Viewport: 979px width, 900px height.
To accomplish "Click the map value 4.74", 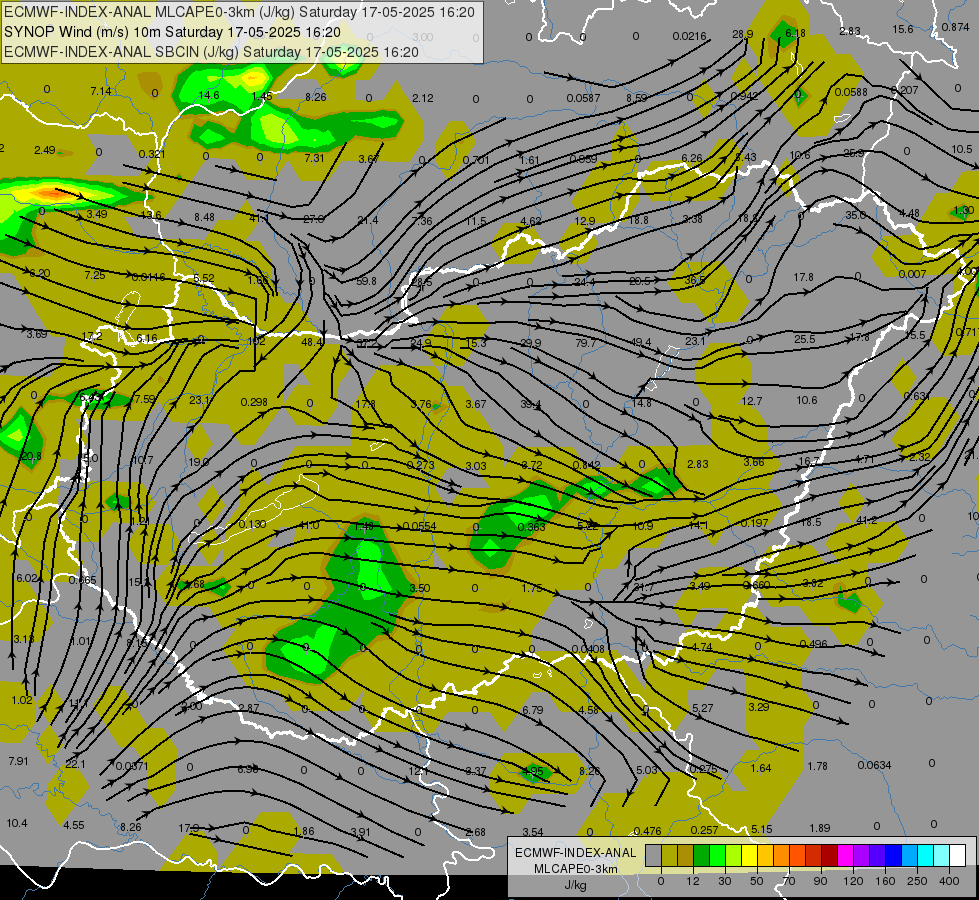I will 702,648.
